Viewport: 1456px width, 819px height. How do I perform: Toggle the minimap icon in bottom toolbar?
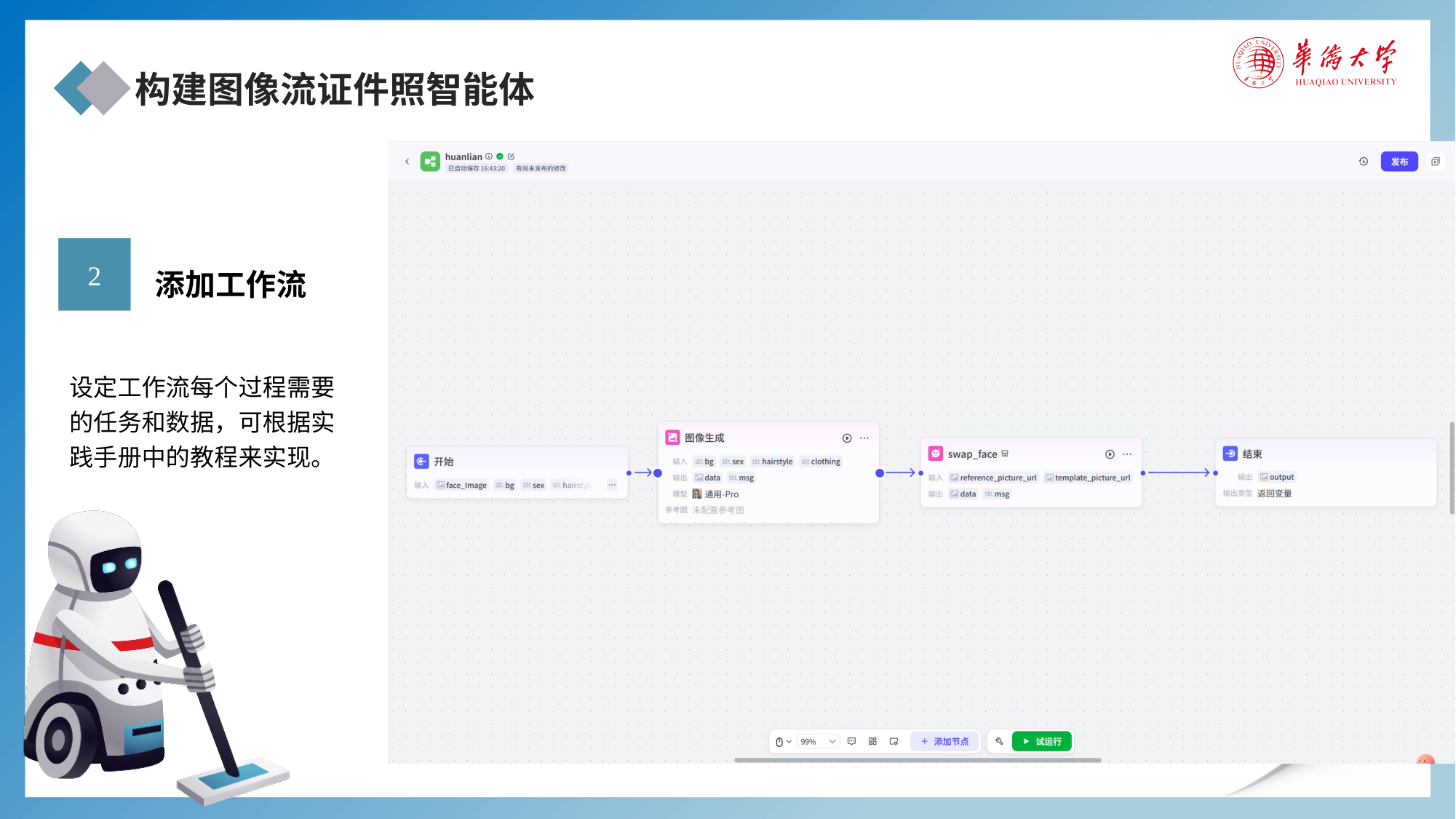coord(894,742)
